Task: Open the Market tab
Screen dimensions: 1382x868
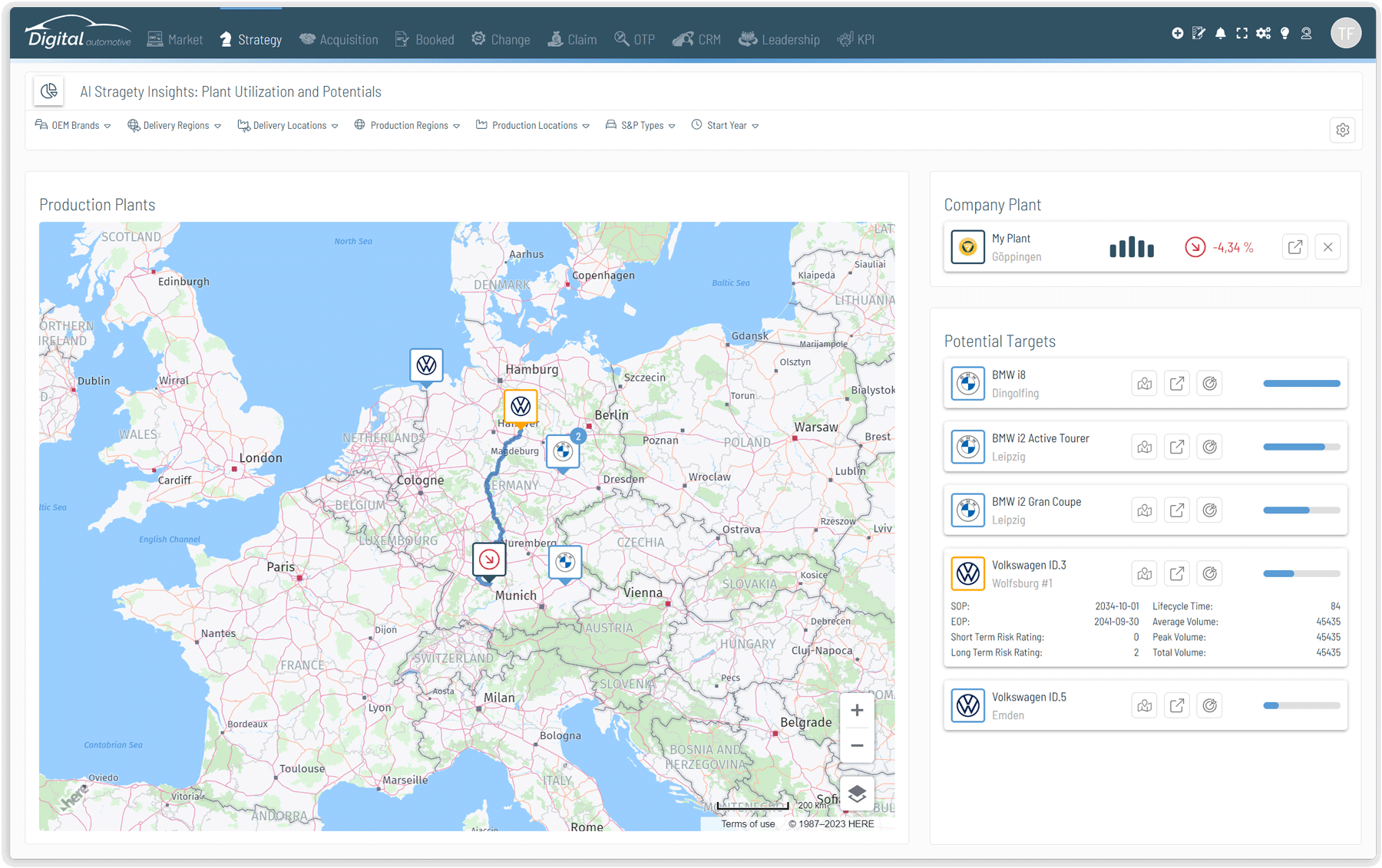Action: (175, 39)
